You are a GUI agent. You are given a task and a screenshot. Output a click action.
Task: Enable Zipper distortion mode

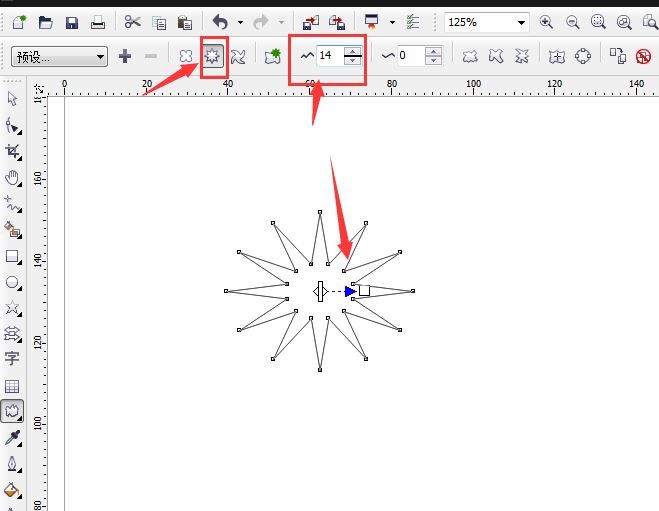pos(213,57)
